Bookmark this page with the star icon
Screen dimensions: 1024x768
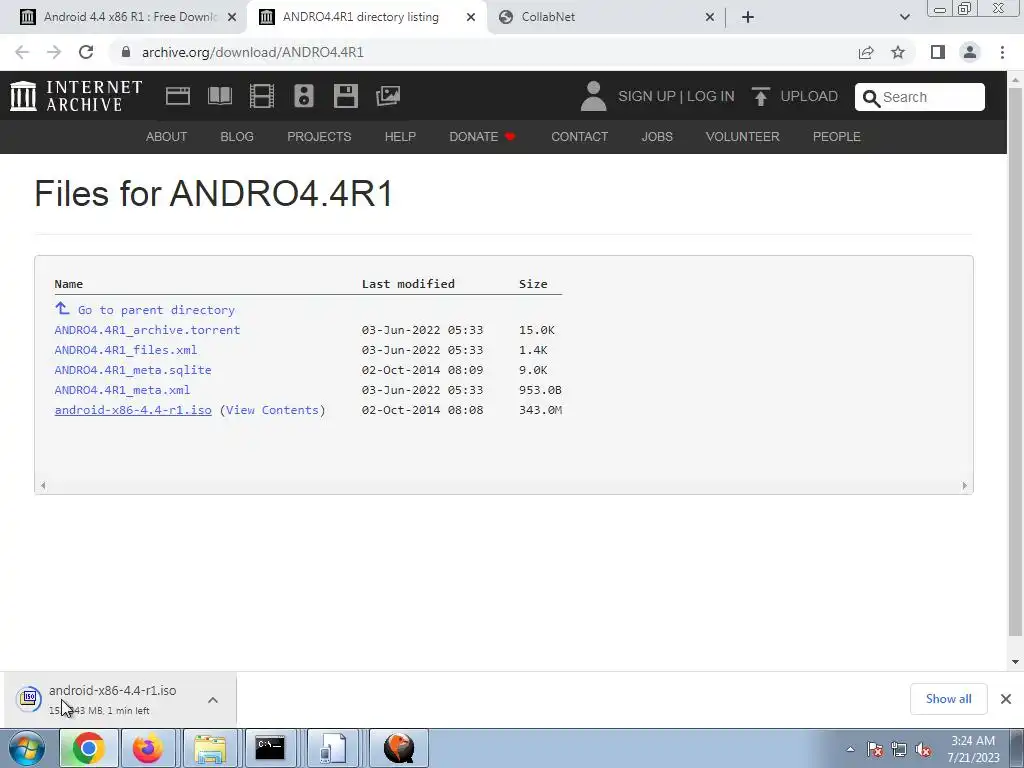(x=898, y=52)
